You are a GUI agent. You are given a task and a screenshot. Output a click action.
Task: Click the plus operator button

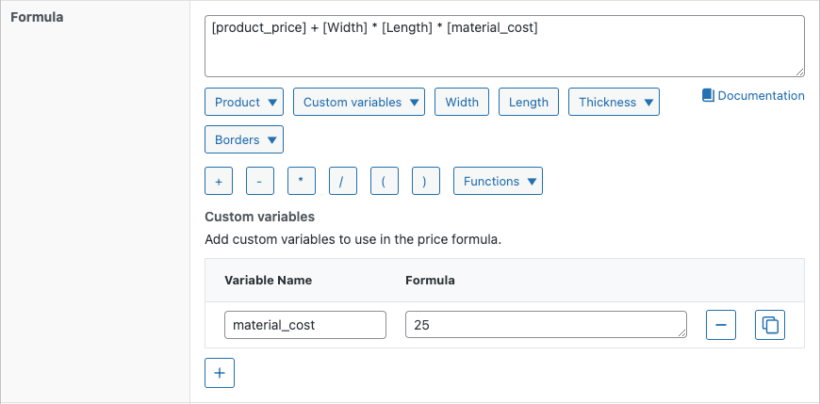pos(219,181)
